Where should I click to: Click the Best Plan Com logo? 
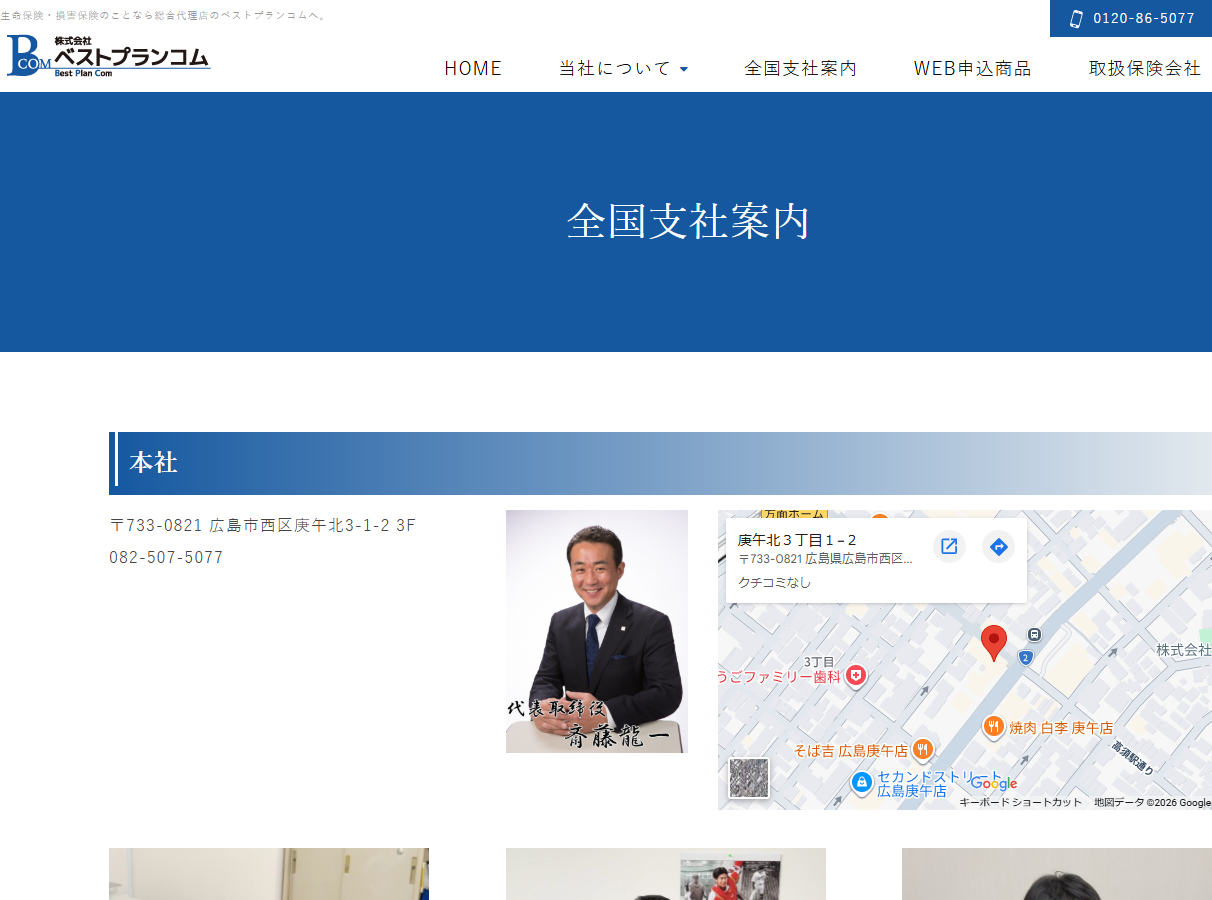[x=108, y=56]
